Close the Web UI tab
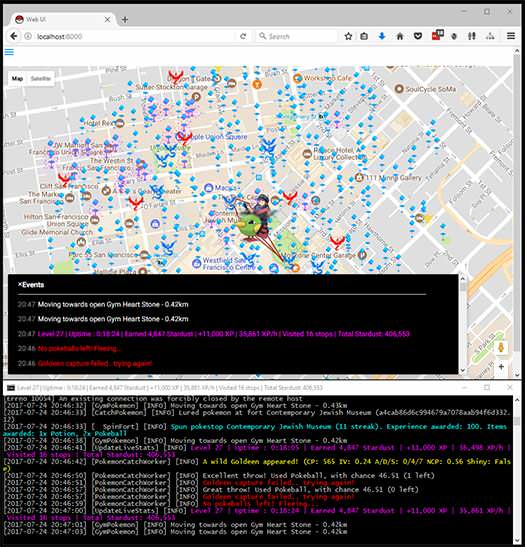Image resolution: width=525 pixels, height=547 pixels. point(107,20)
